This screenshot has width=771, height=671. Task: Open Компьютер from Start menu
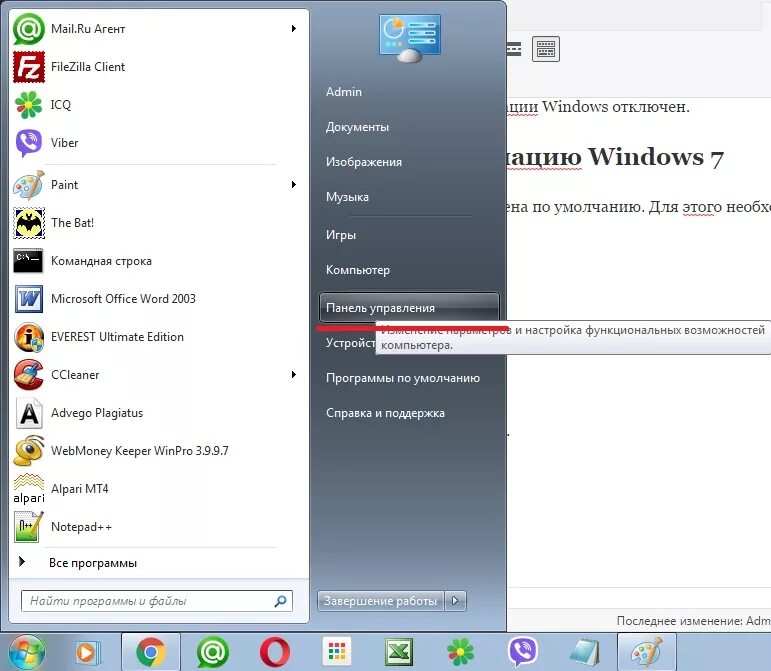point(358,270)
